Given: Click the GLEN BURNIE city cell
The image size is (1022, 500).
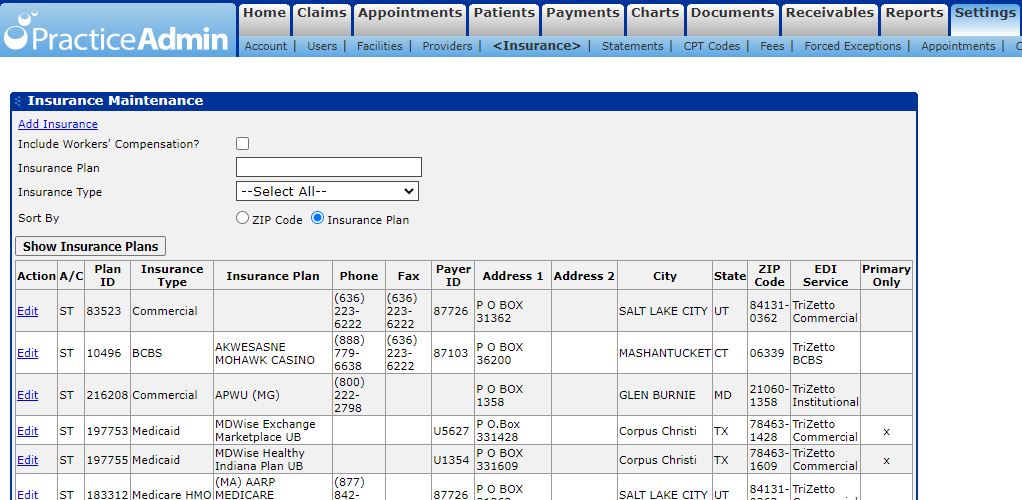Looking at the screenshot, I should tap(665, 395).
